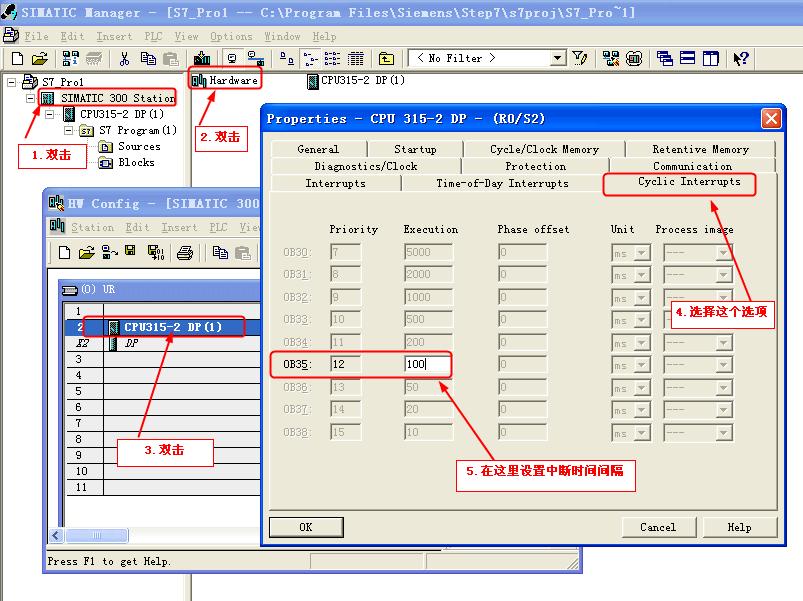
Task: Select the Hardware object icon
Action: tap(199, 80)
